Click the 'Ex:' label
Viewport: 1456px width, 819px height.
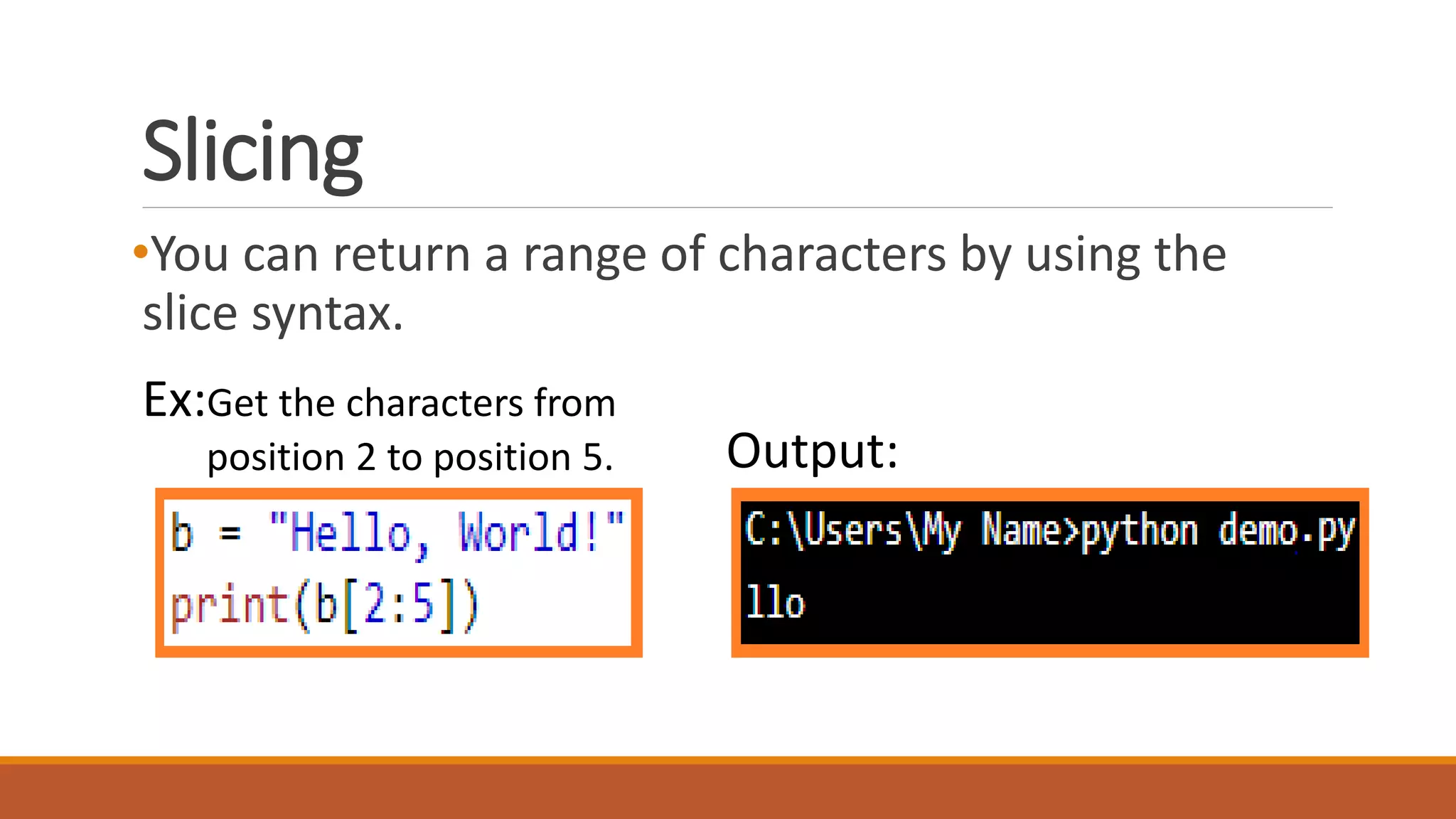click(x=174, y=399)
